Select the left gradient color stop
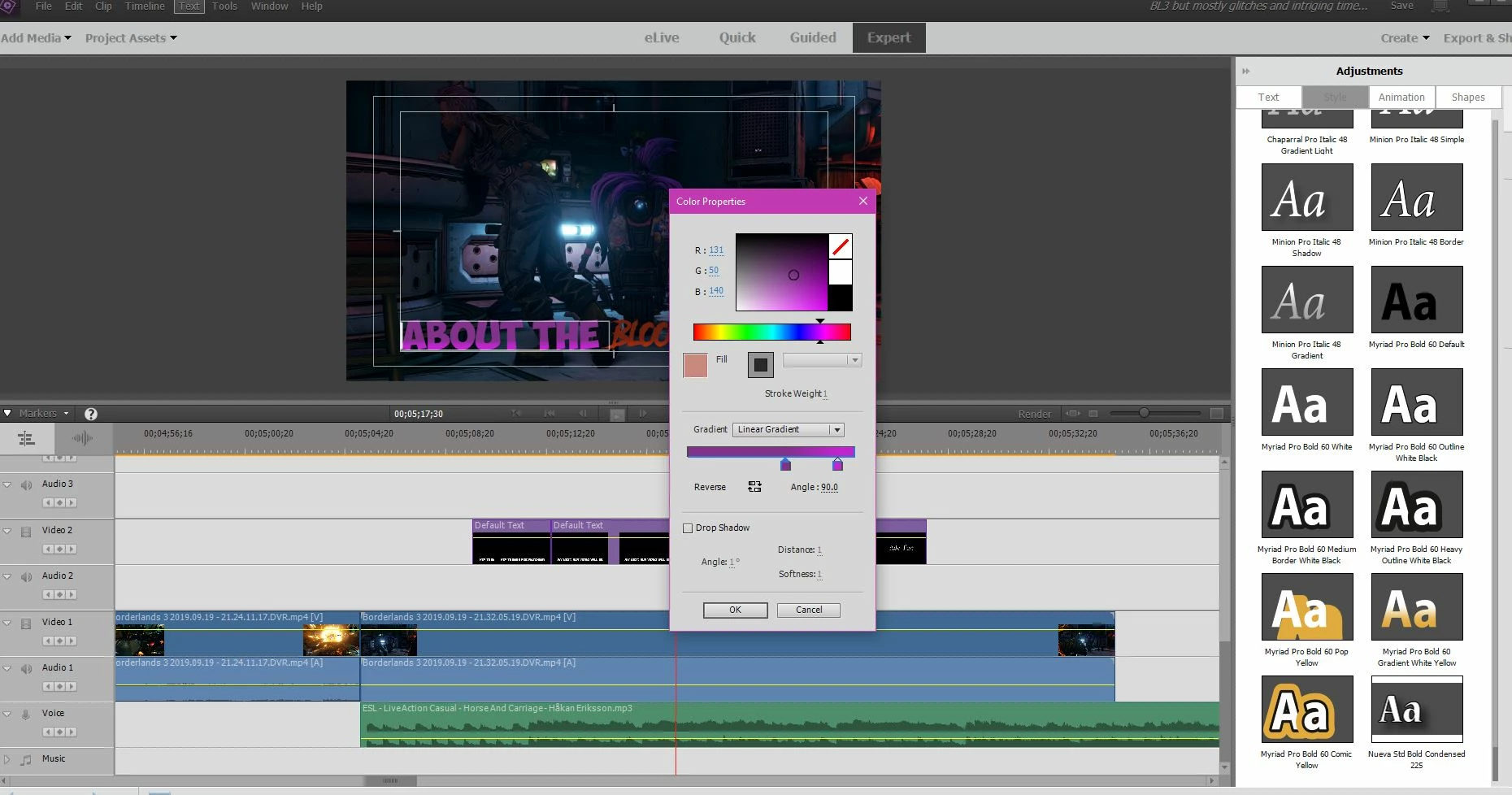Screen dimensions: 1512x795 click(x=785, y=464)
